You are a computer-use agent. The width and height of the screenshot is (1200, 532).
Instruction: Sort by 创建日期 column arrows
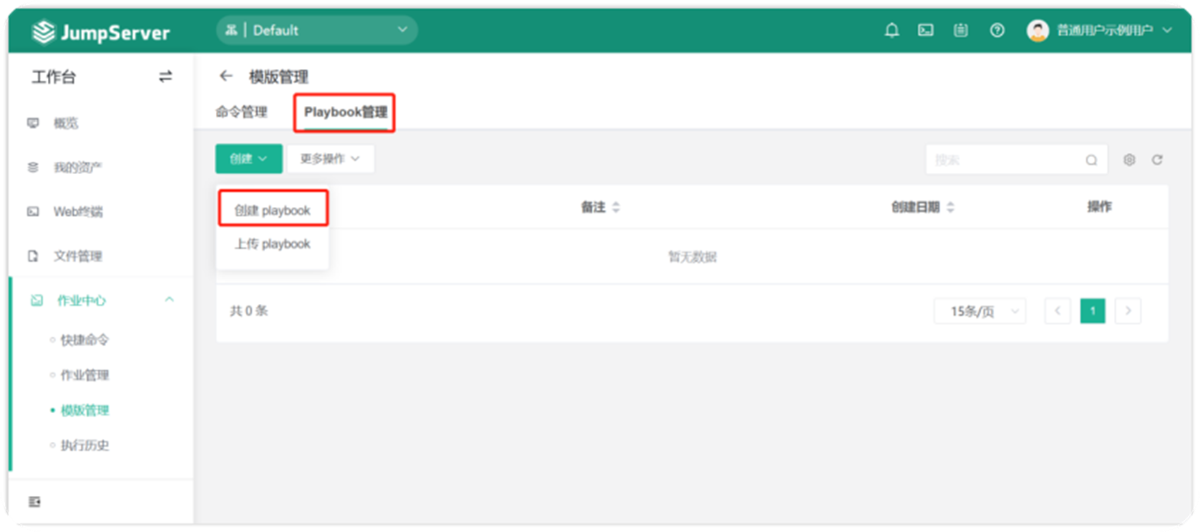(x=950, y=208)
